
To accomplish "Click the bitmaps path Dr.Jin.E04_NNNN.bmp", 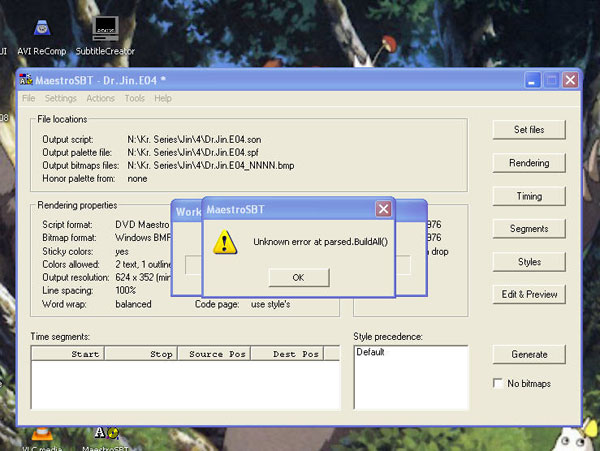I will tap(211, 166).
